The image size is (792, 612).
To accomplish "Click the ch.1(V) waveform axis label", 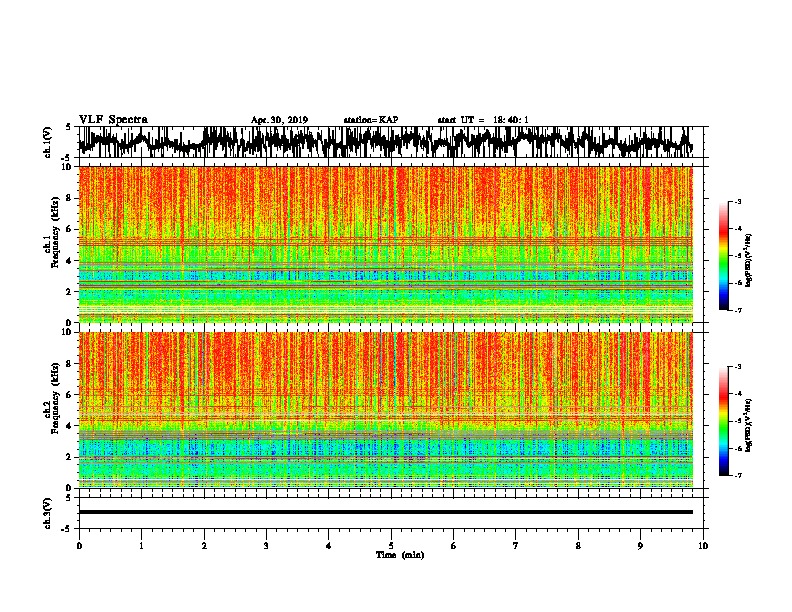I will [x=48, y=142].
